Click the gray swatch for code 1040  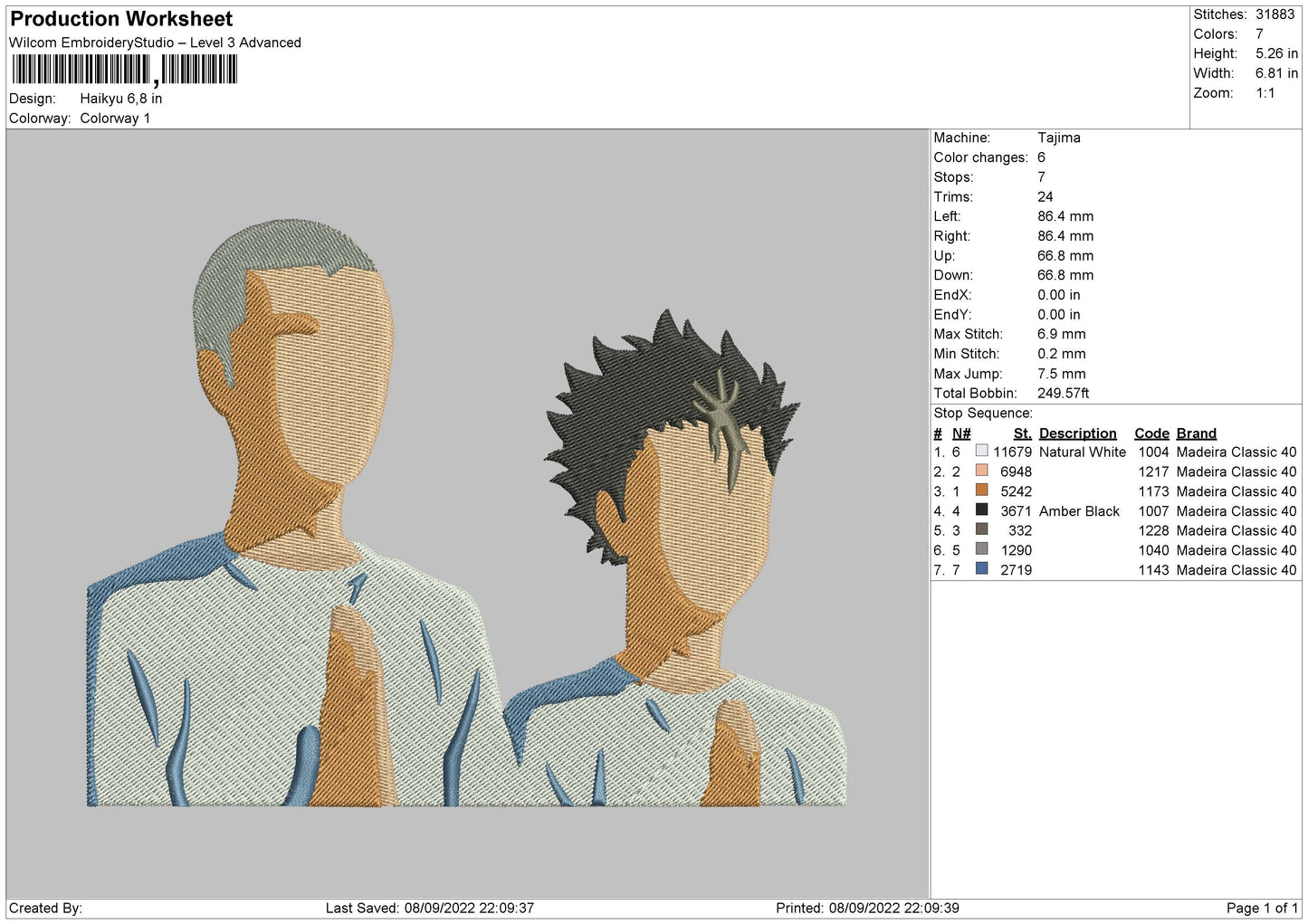click(x=981, y=549)
